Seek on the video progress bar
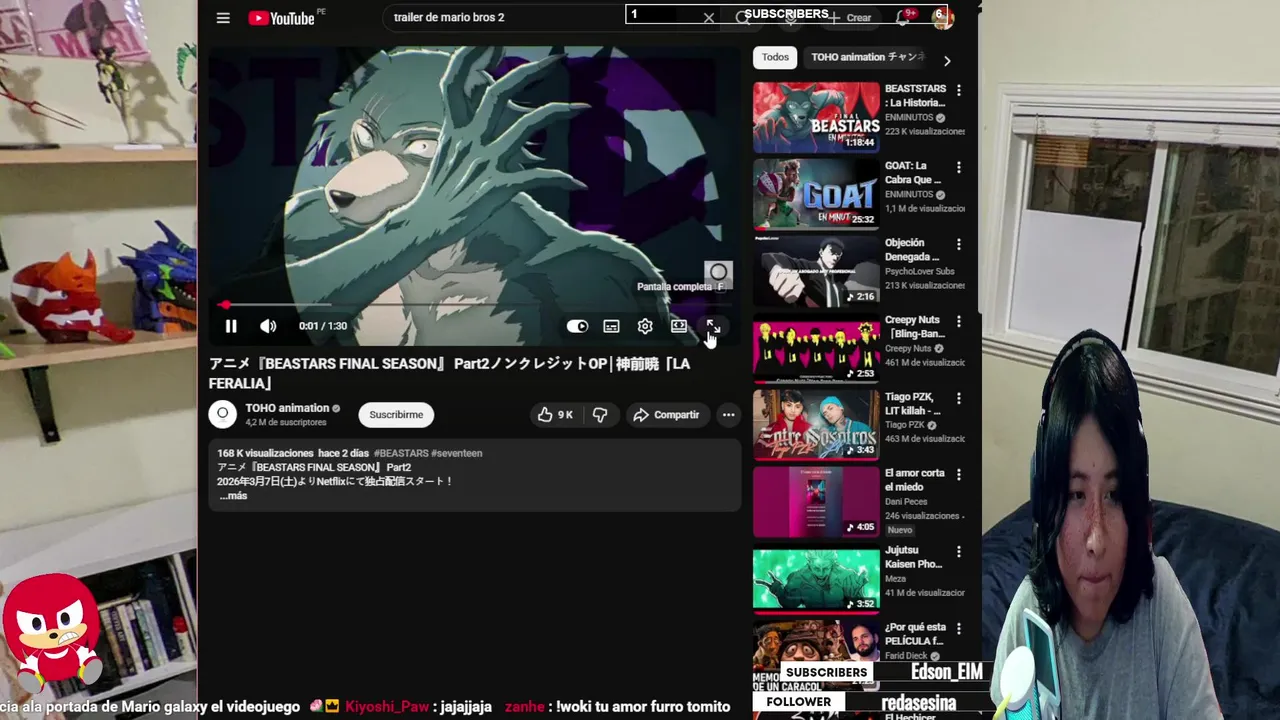Screen dimensions: 1280x720 [x=475, y=305]
